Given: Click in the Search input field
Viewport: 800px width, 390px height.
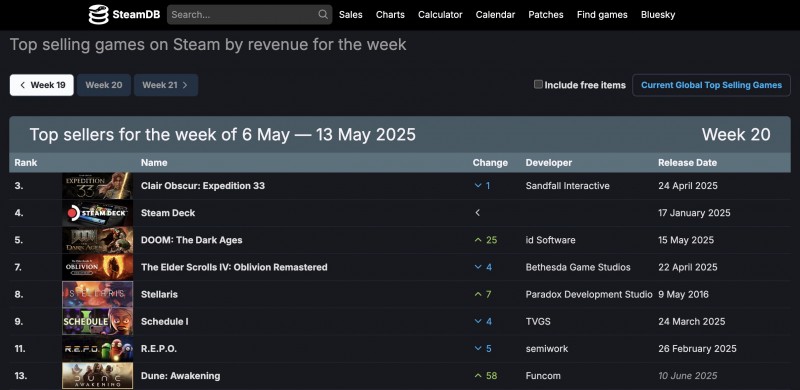Looking at the screenshot, I should [243, 15].
